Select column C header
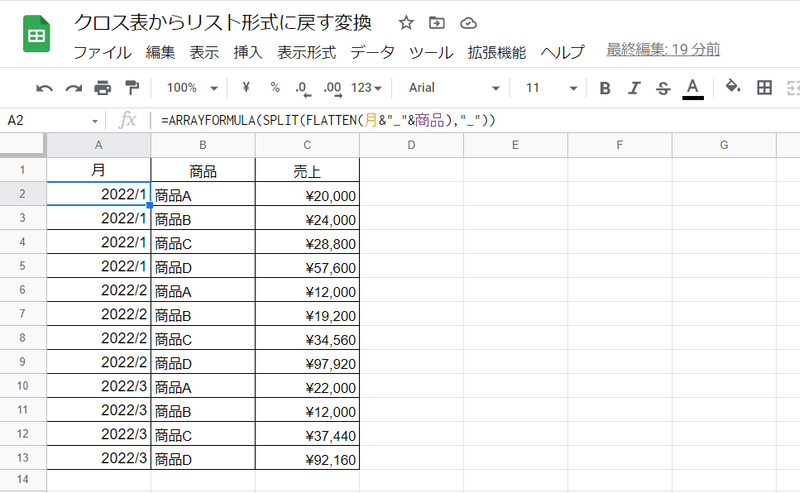The width and height of the screenshot is (800, 493). coord(307,145)
